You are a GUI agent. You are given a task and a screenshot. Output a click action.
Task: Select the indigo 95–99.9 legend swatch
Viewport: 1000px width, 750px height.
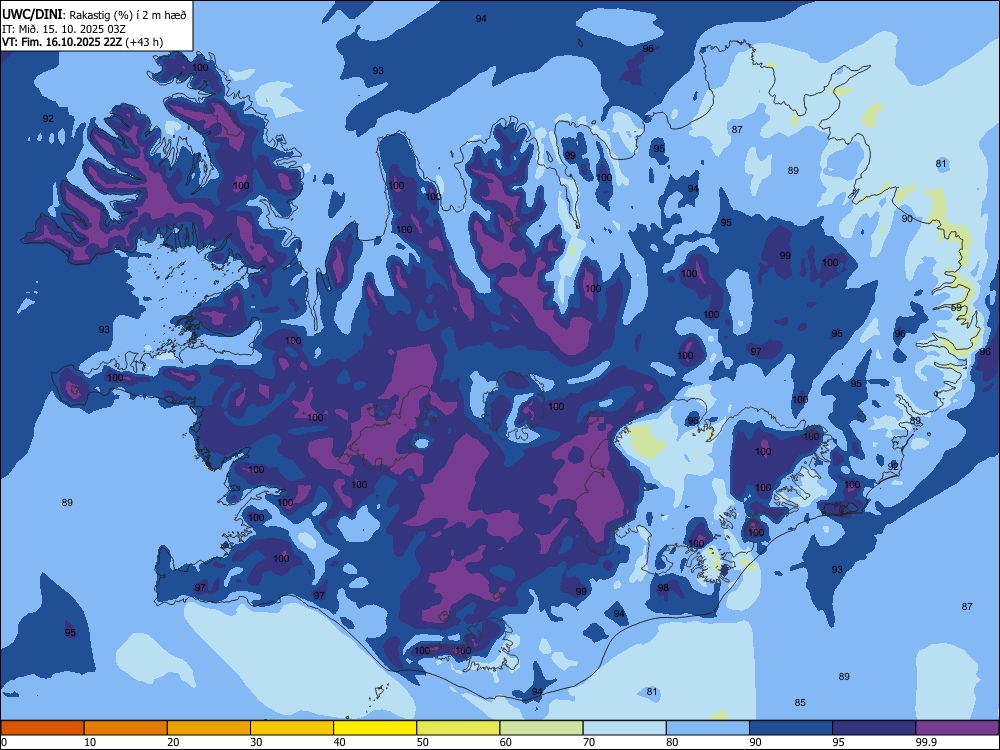click(x=874, y=728)
